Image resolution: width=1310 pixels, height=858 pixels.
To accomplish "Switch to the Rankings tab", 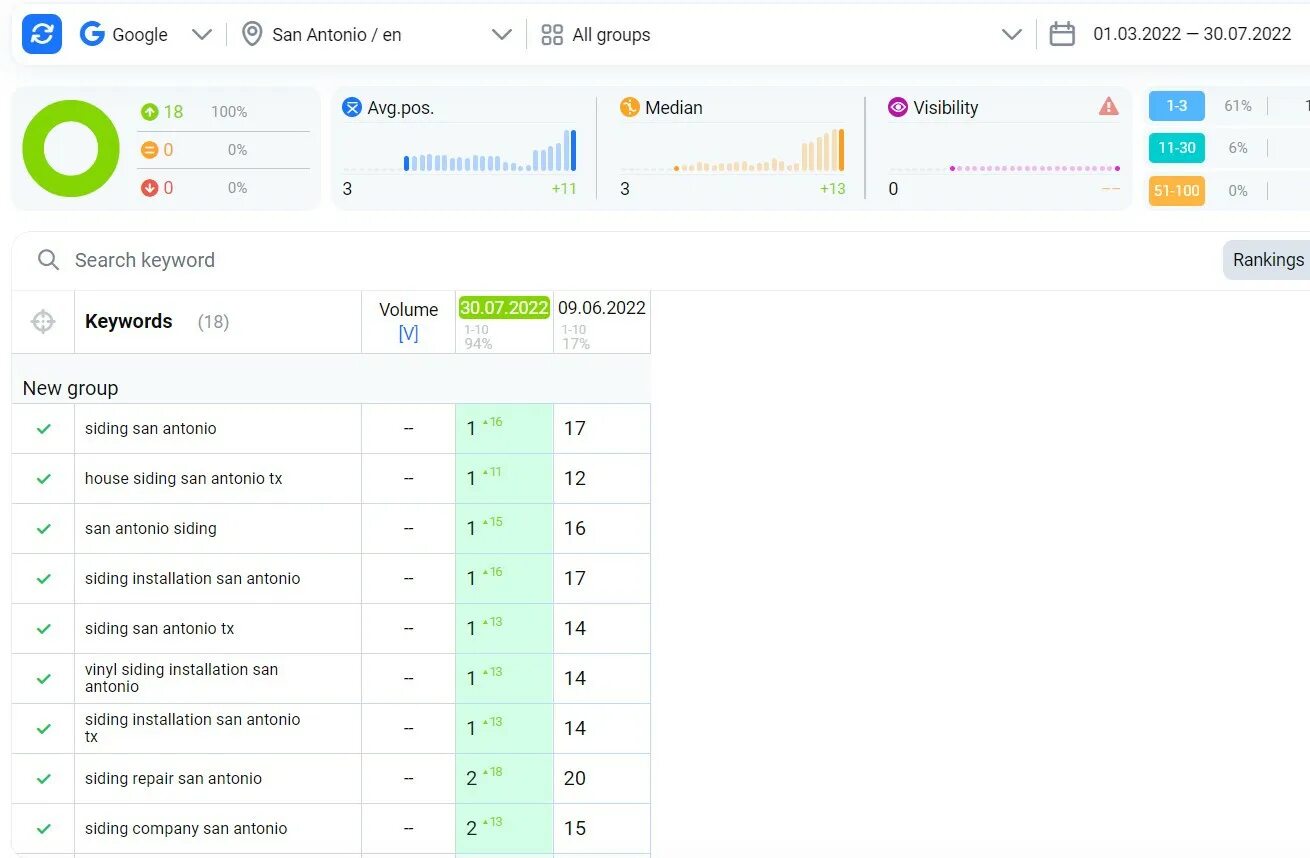I will coord(1267,260).
